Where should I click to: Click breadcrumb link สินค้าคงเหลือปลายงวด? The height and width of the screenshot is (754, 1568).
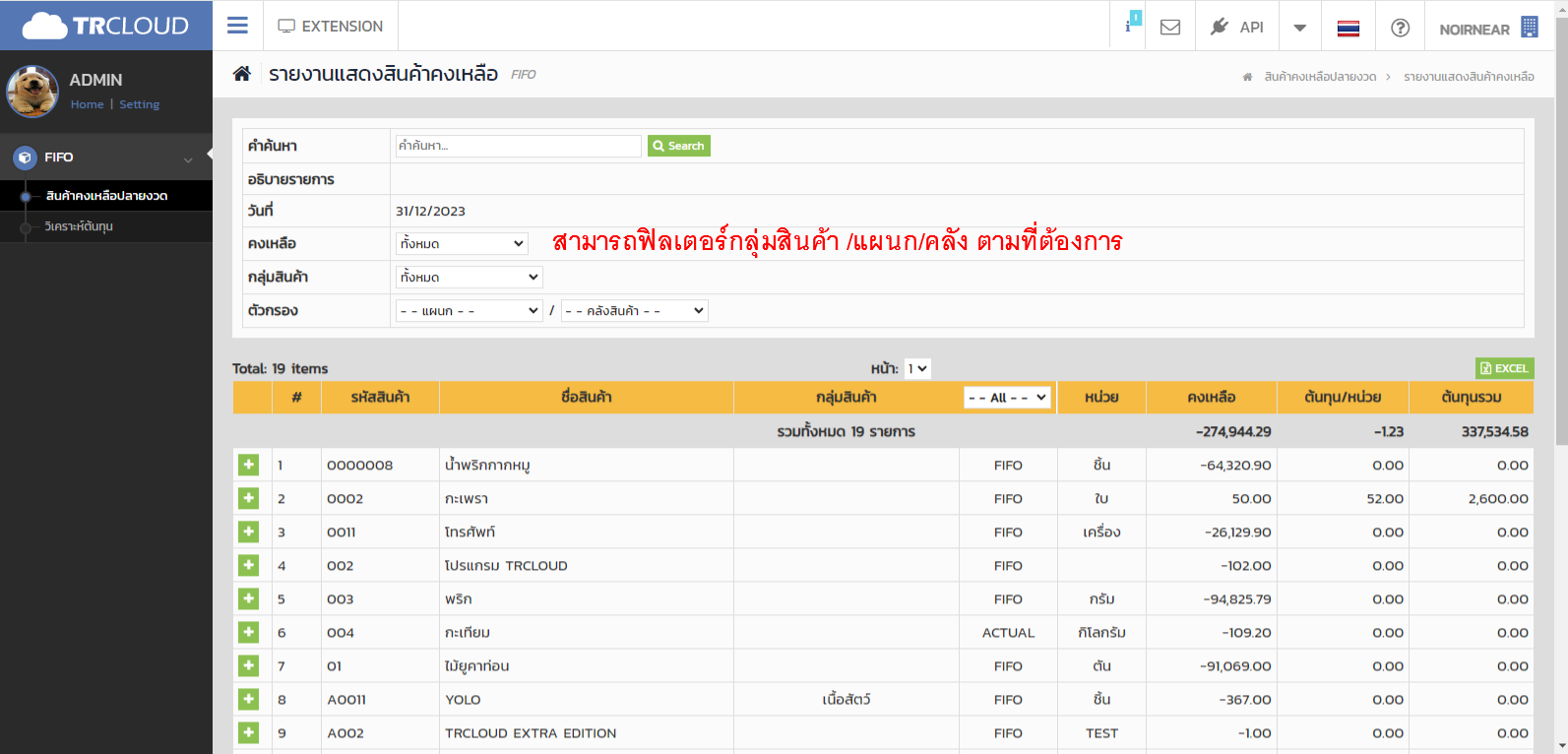[x=1320, y=77]
